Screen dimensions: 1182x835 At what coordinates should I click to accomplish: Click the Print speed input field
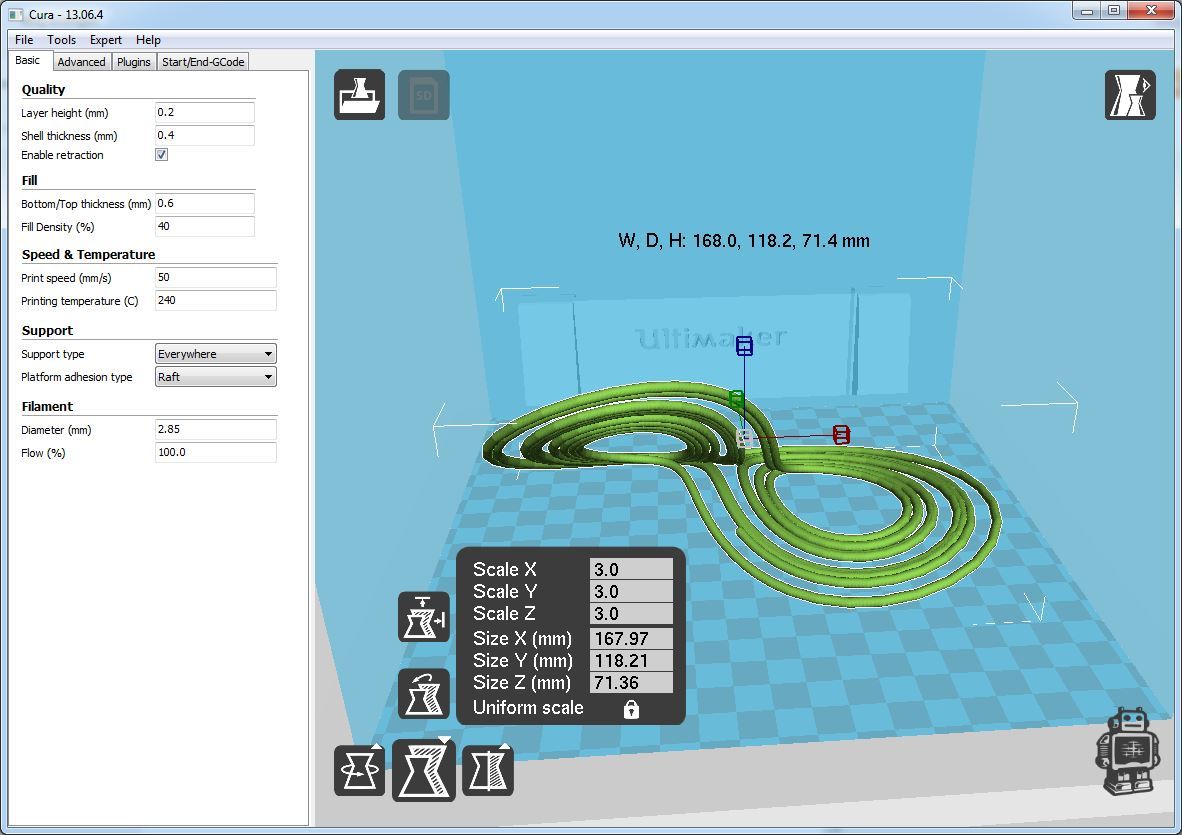click(x=216, y=277)
